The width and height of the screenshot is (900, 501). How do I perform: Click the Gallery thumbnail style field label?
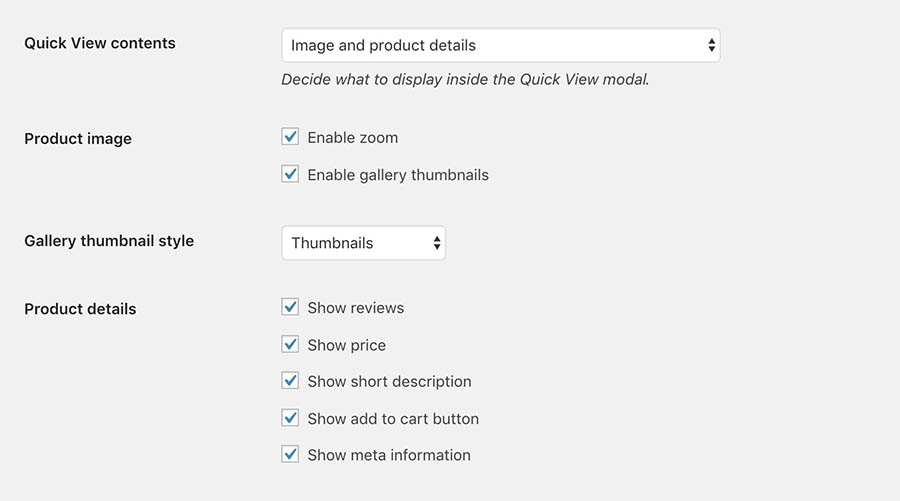pos(109,241)
